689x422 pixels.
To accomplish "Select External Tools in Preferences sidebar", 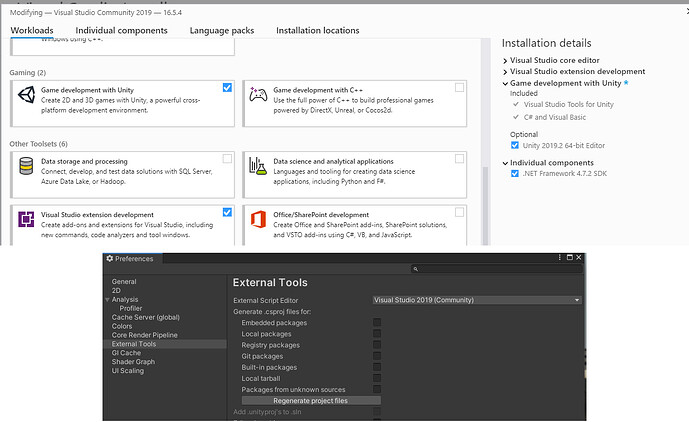I will [165, 344].
